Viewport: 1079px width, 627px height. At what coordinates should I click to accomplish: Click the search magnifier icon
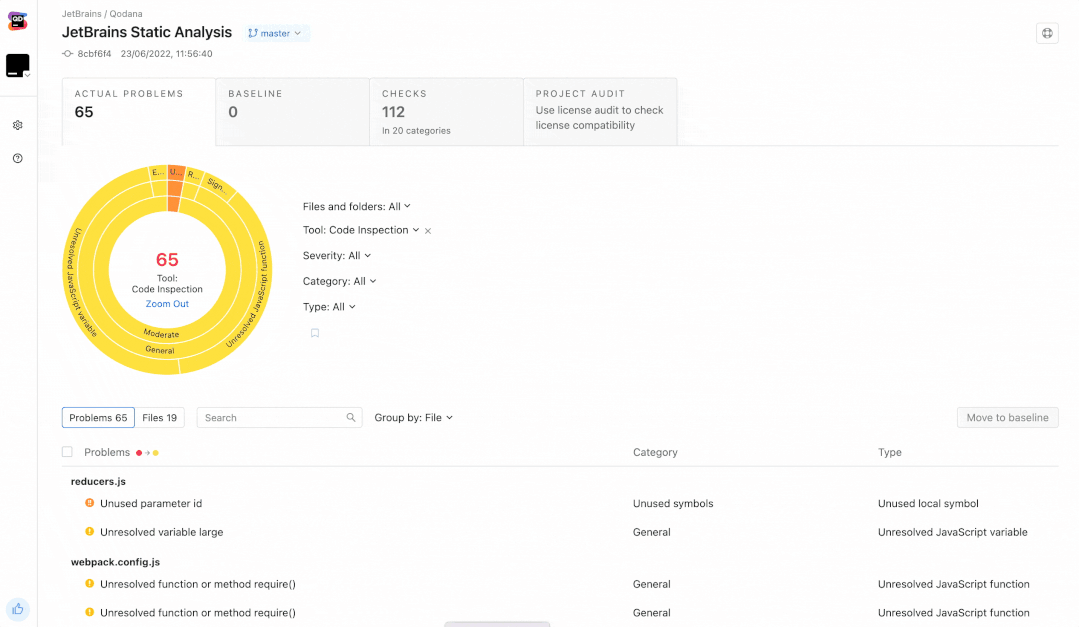point(351,417)
